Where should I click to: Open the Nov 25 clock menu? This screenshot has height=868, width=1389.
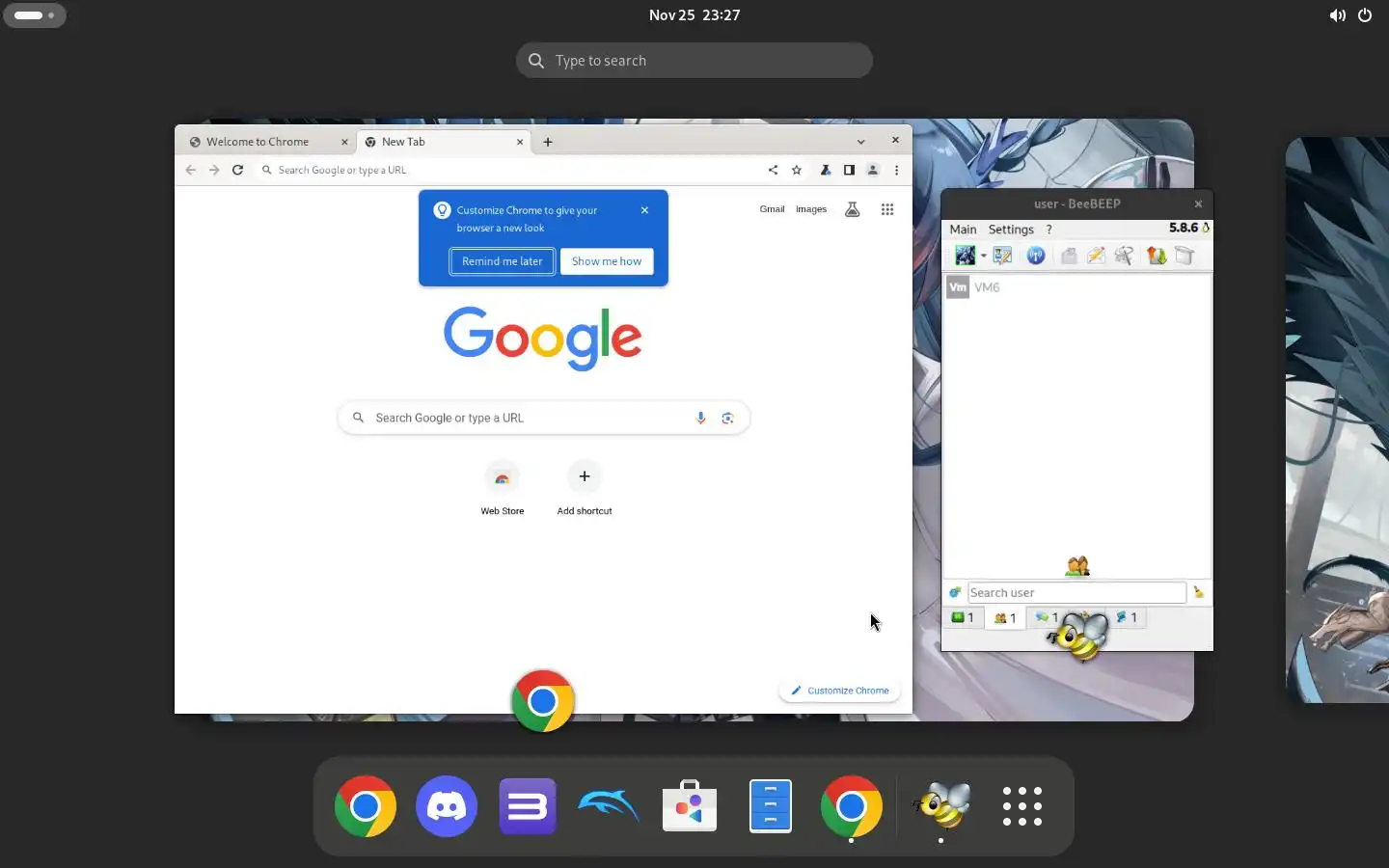pyautogui.click(x=694, y=15)
